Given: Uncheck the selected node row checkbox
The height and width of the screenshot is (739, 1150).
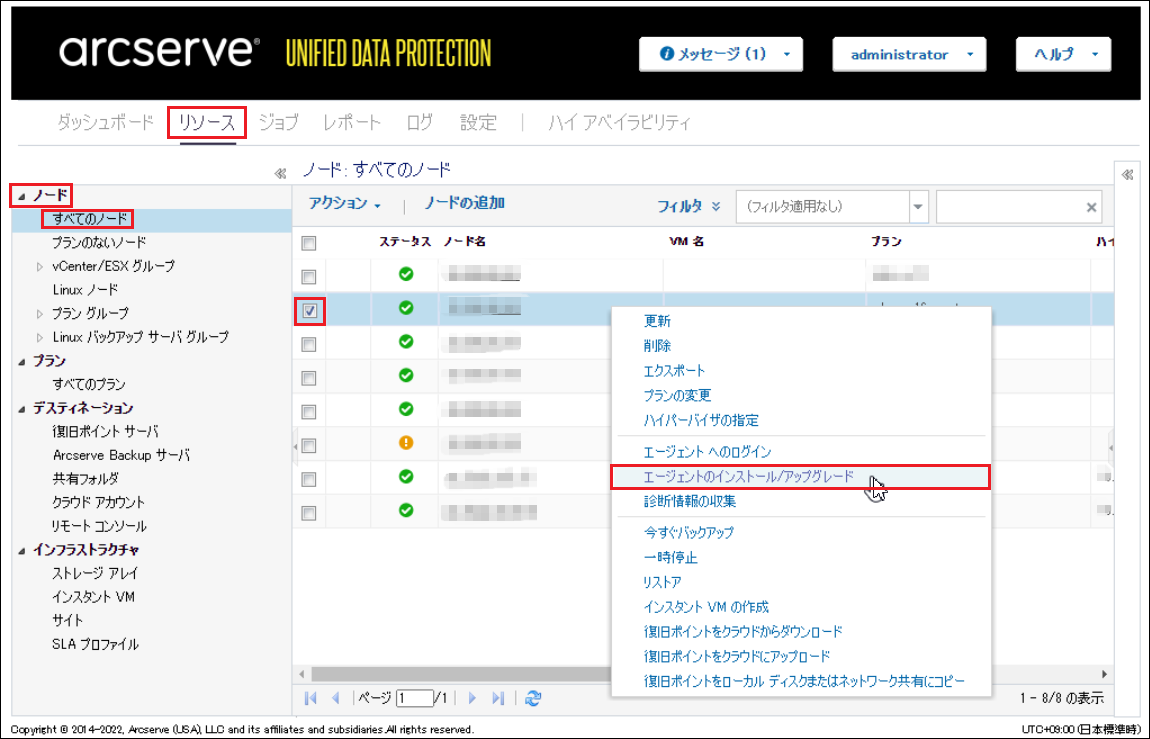Looking at the screenshot, I should pos(309,311).
